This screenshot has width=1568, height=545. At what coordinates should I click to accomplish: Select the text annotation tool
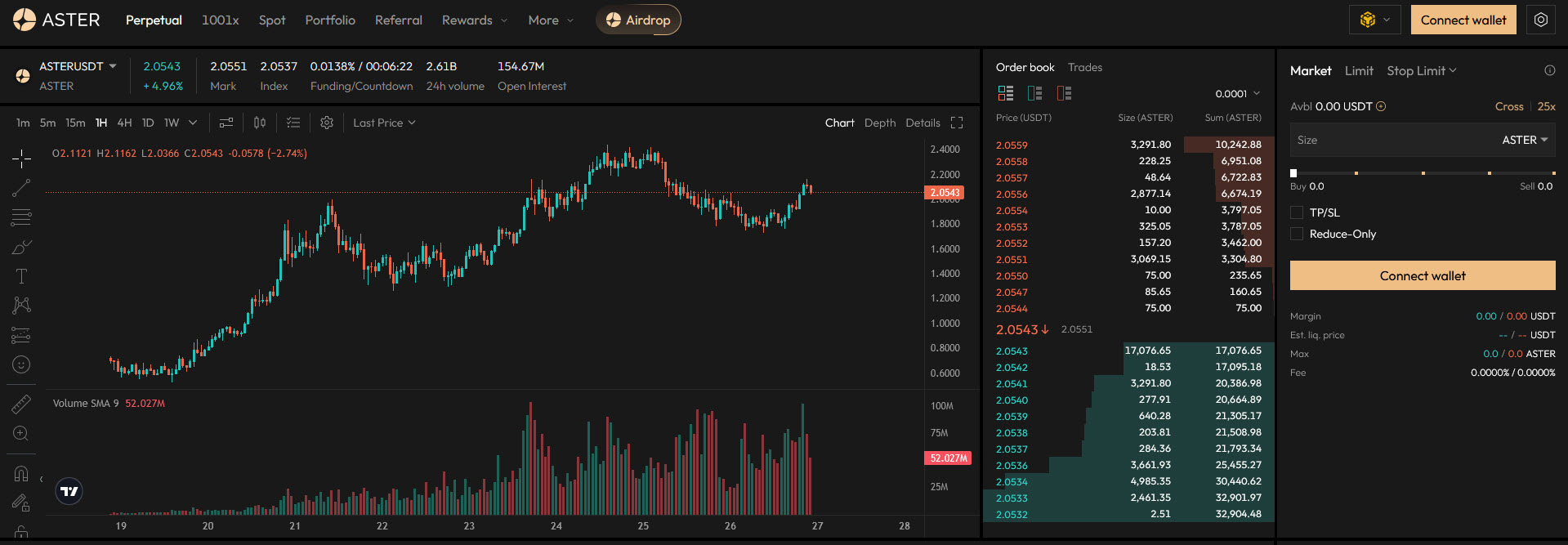point(21,276)
